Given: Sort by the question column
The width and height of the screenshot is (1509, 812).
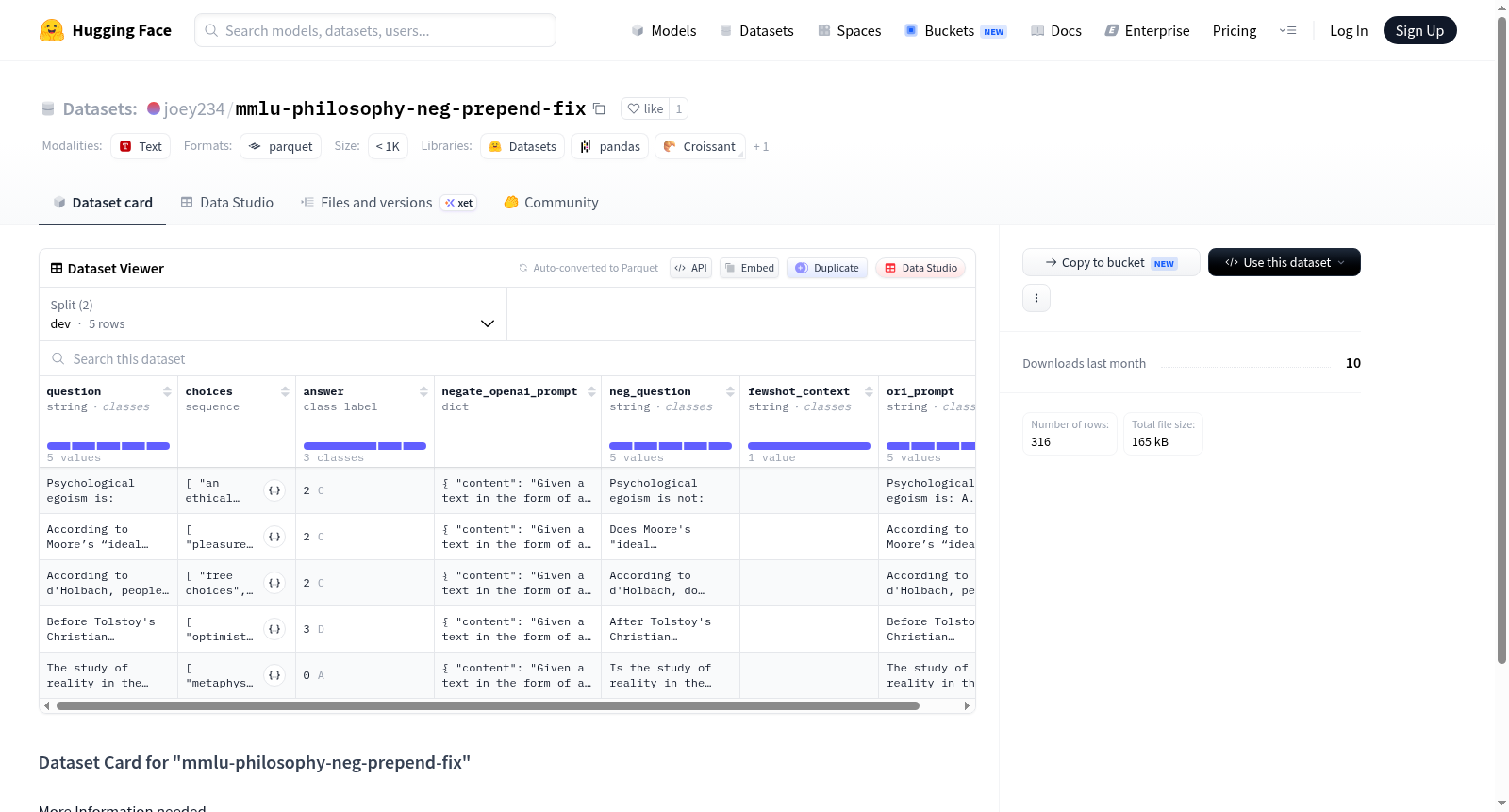Looking at the screenshot, I should click(x=167, y=391).
